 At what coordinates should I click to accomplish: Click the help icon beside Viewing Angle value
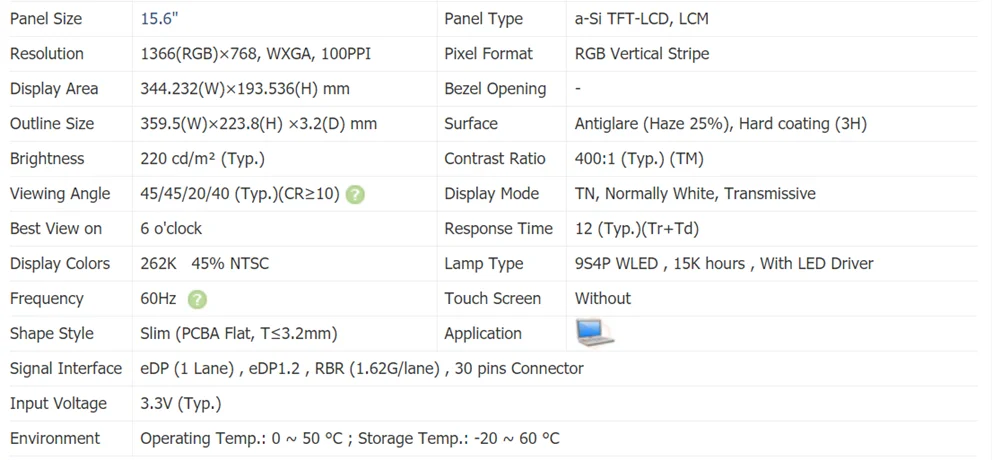pos(355,194)
